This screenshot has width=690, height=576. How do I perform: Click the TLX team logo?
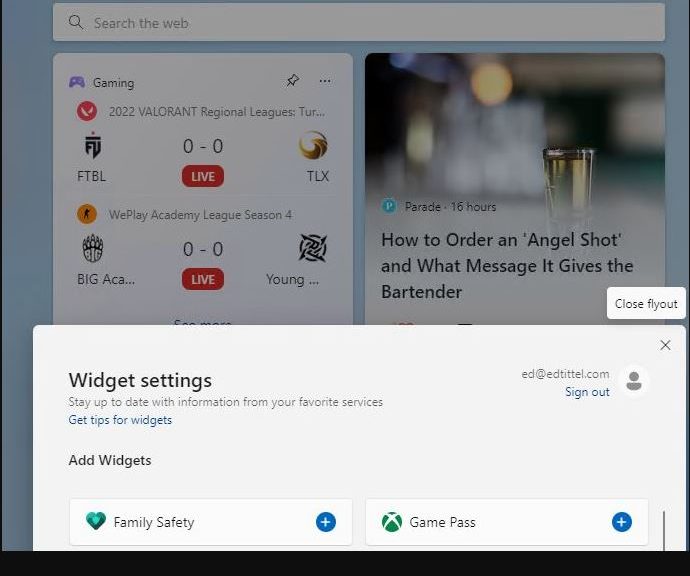(313, 145)
